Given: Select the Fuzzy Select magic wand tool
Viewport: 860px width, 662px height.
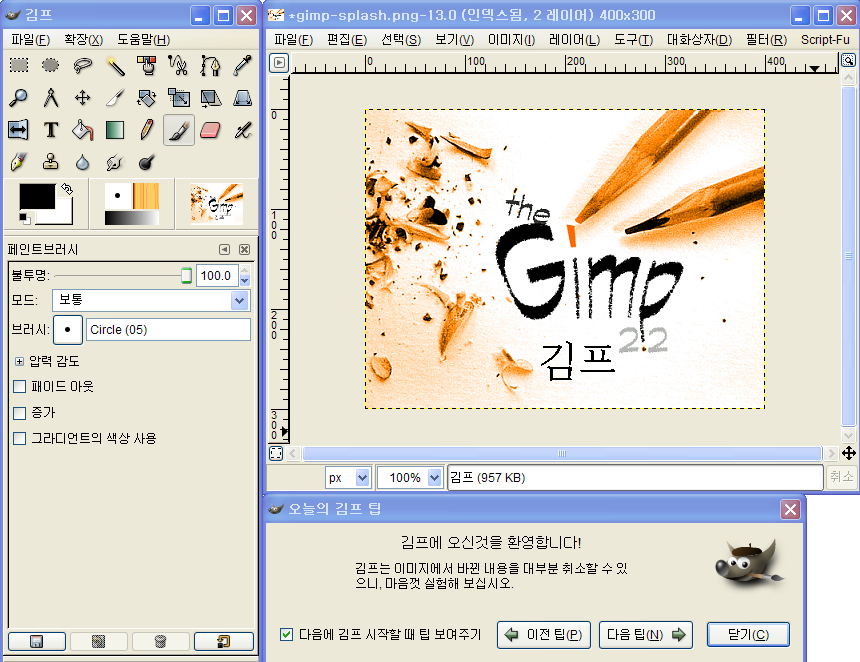Looking at the screenshot, I should (x=115, y=65).
